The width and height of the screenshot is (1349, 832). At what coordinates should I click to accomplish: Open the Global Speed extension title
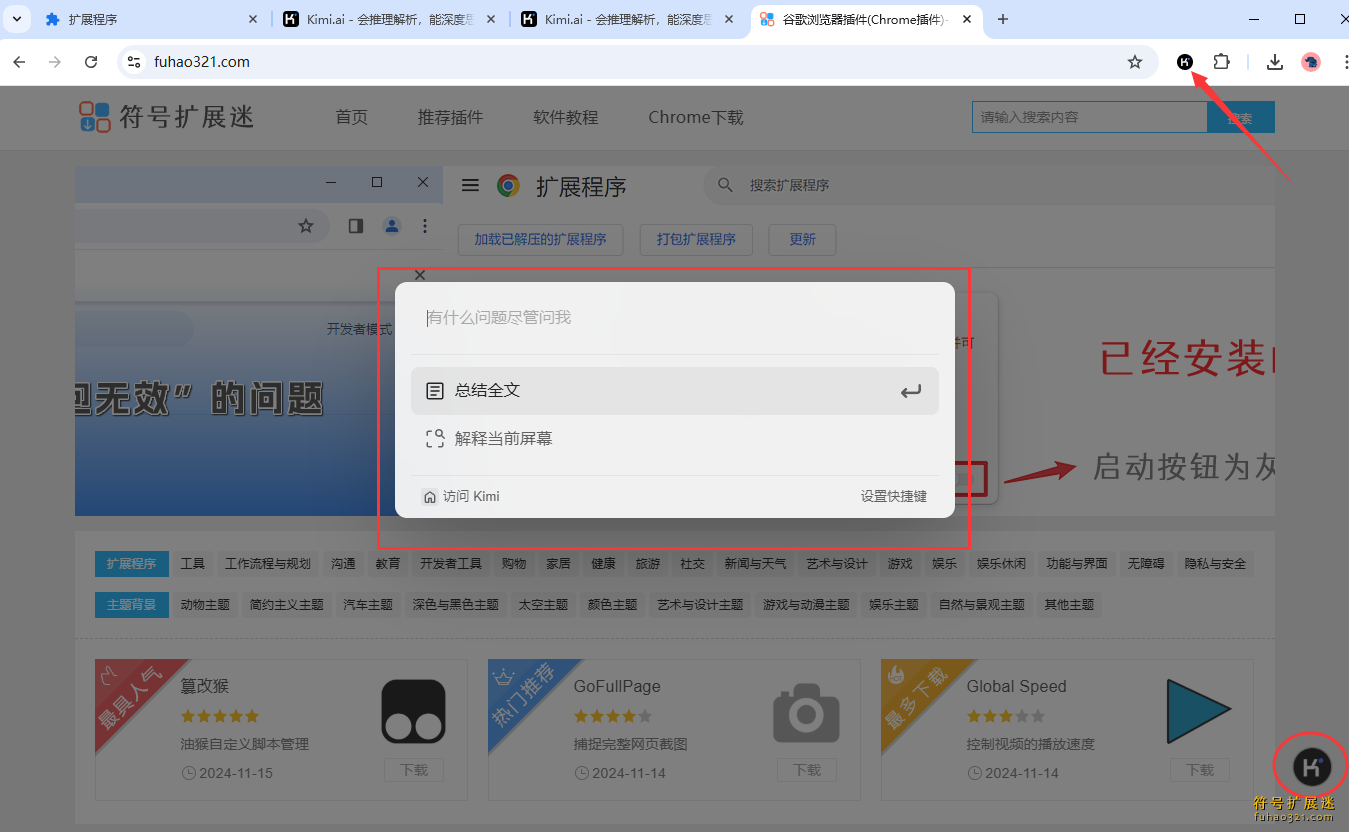tap(1016, 686)
